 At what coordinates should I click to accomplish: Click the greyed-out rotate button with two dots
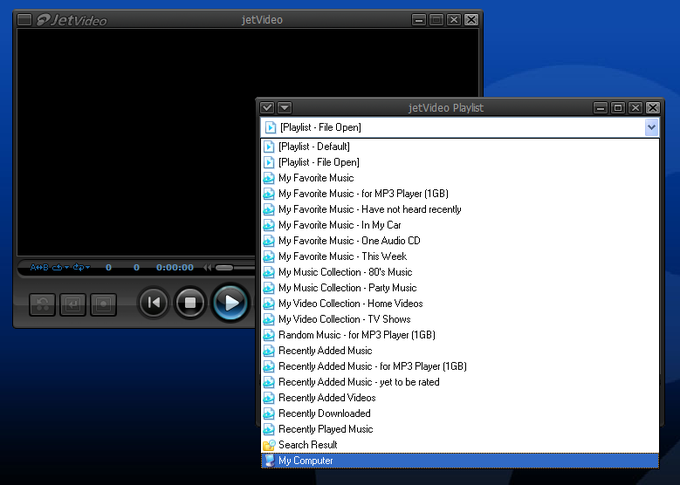click(42, 304)
